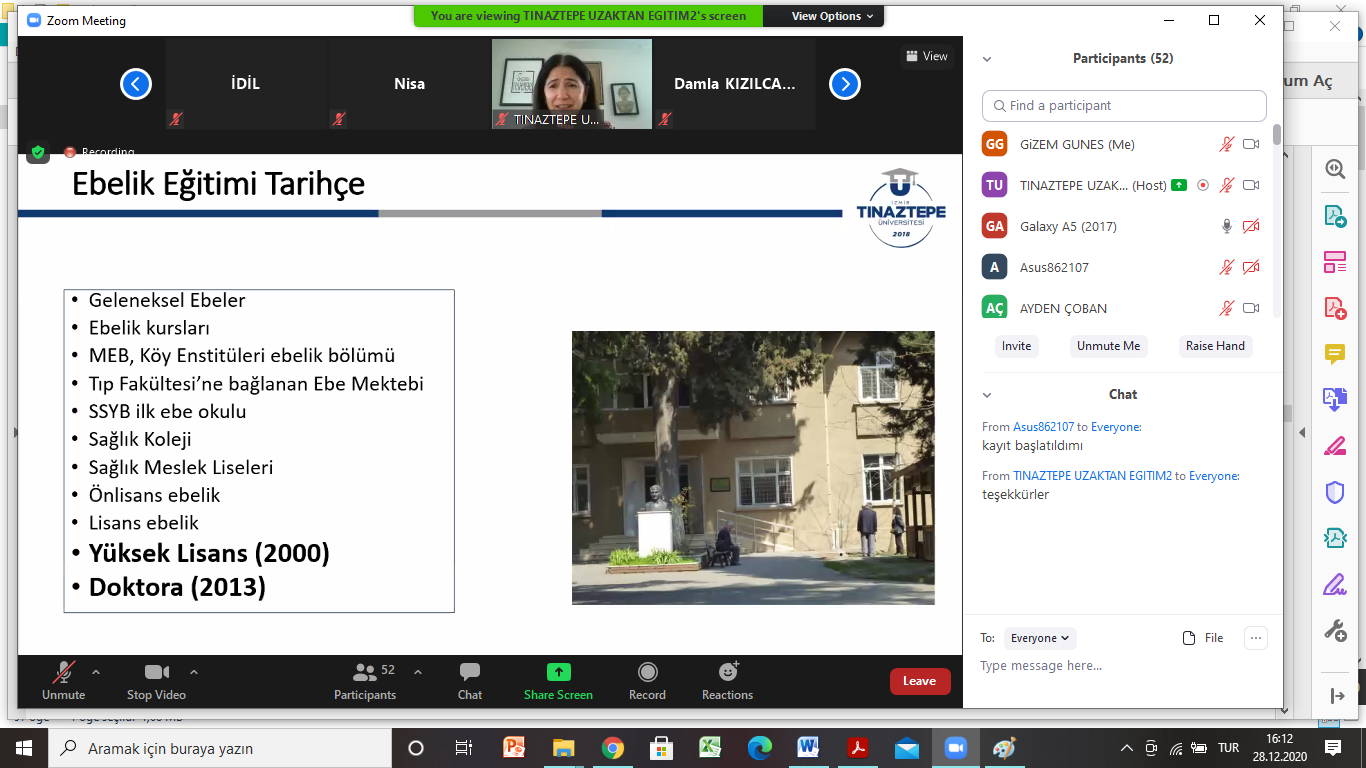Screen dimensions: 1366x768
Task: Open Microsoft Edge from the taskbar
Action: pyautogui.click(x=760, y=748)
